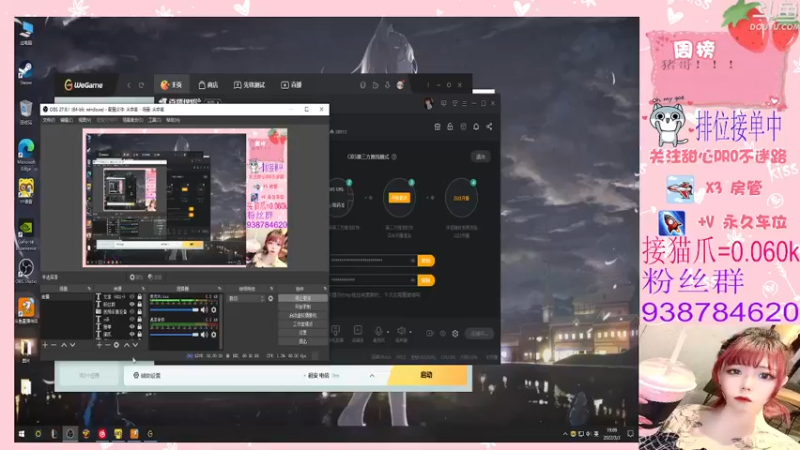Open the Steam desktop shortcut
Screen dimensions: 800x450
(x=26, y=72)
